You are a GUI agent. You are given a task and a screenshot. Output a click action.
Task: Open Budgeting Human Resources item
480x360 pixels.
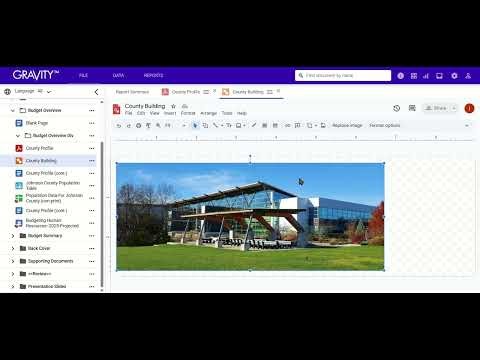tap(52, 223)
